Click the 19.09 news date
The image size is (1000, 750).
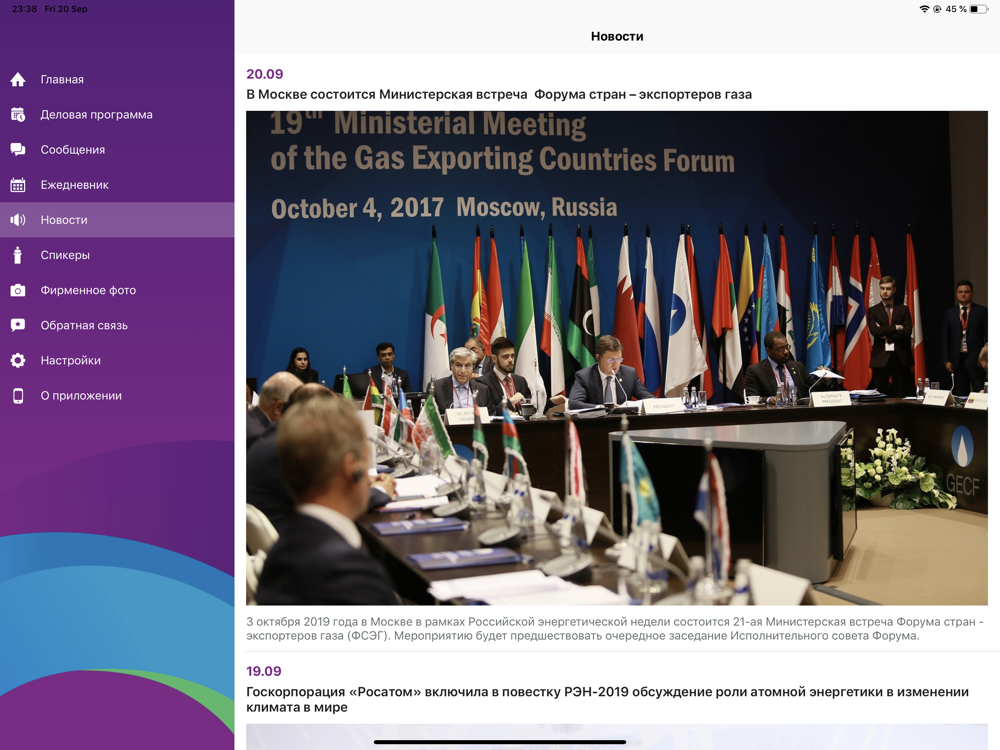264,671
